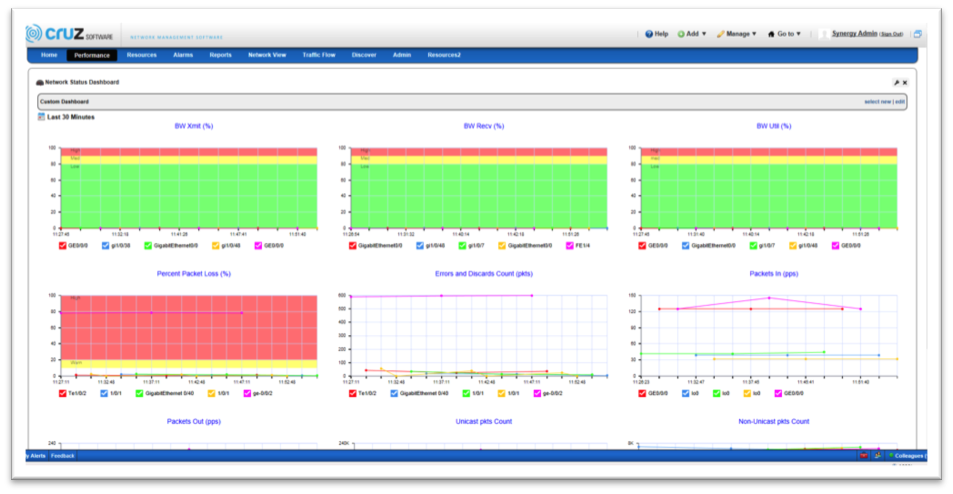953x494 pixels.
Task: Toggle red Te1/0/2 checkbox in Errors and Discards
Action: point(353,393)
